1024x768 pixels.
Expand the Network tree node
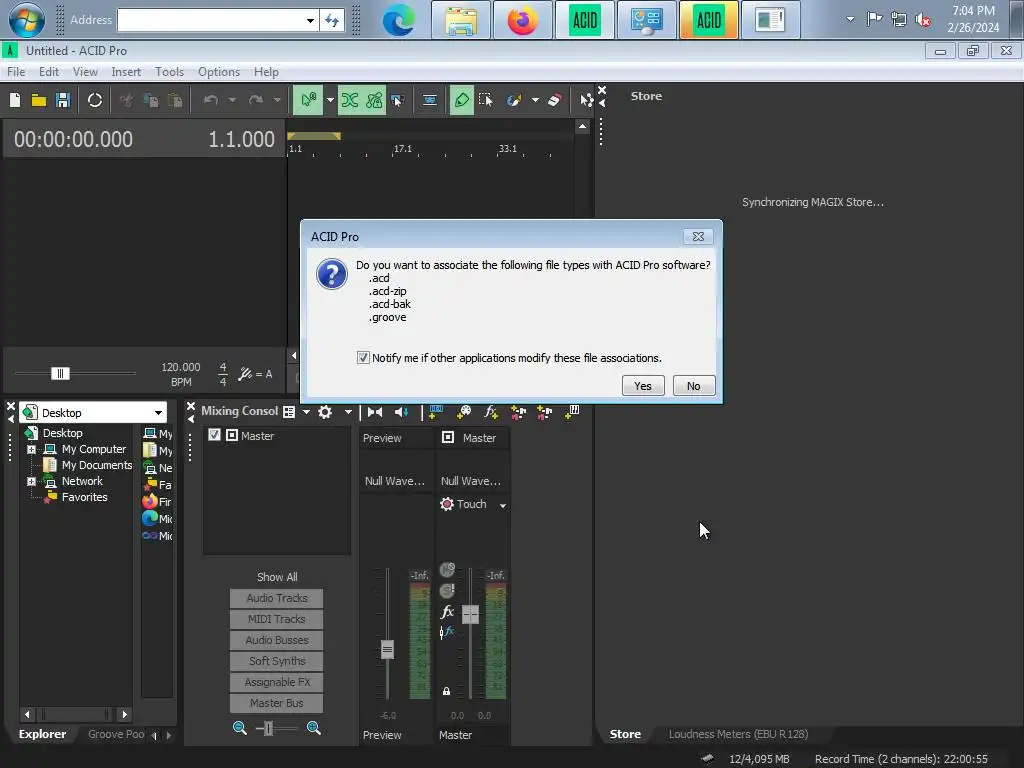31,481
